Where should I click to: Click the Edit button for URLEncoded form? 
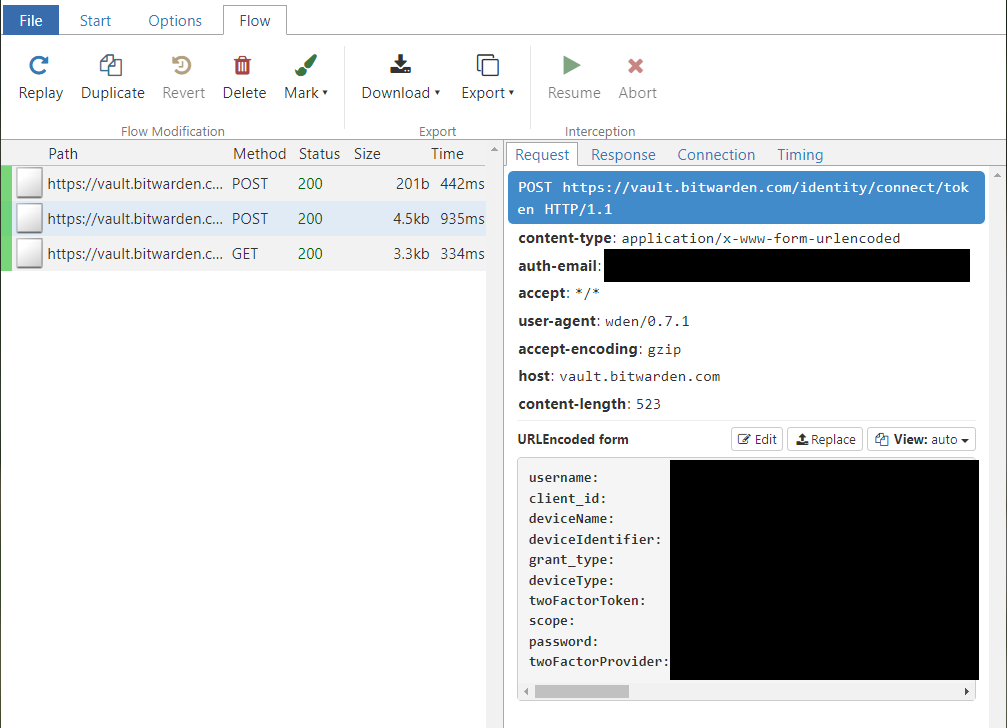point(757,439)
